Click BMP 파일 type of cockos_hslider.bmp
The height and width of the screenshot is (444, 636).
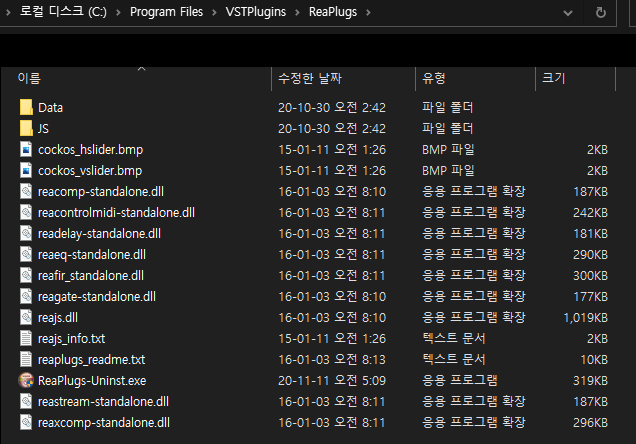coord(448,150)
